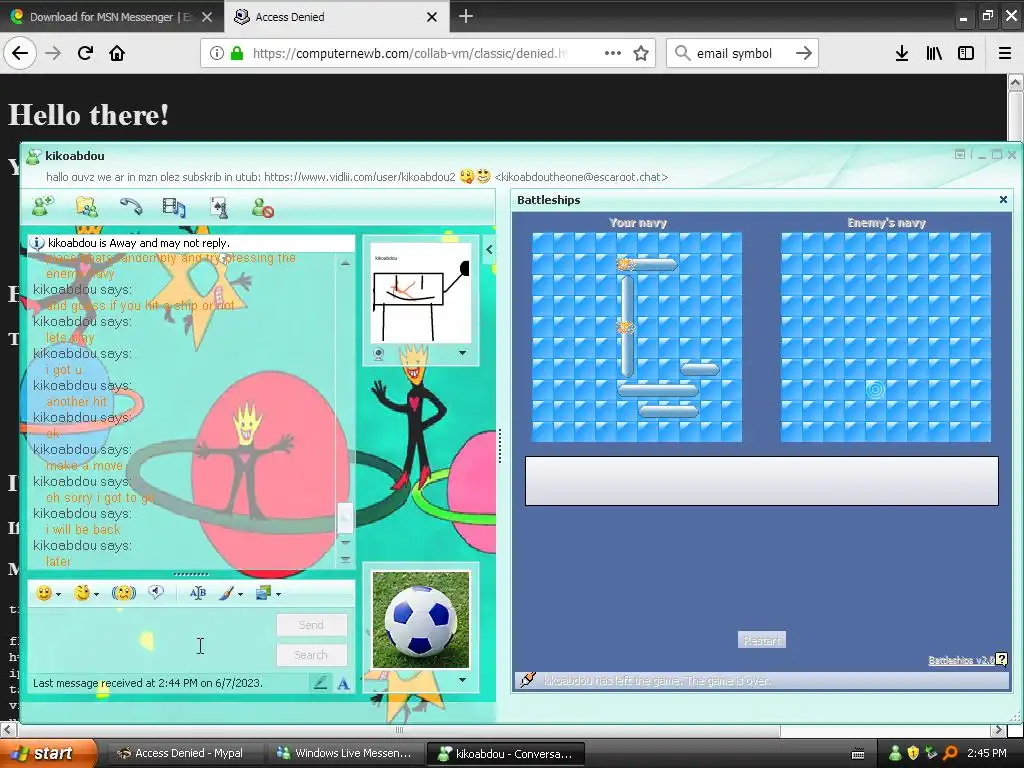1024x768 pixels.
Task: Change font with the AB icon
Action: 197,593
